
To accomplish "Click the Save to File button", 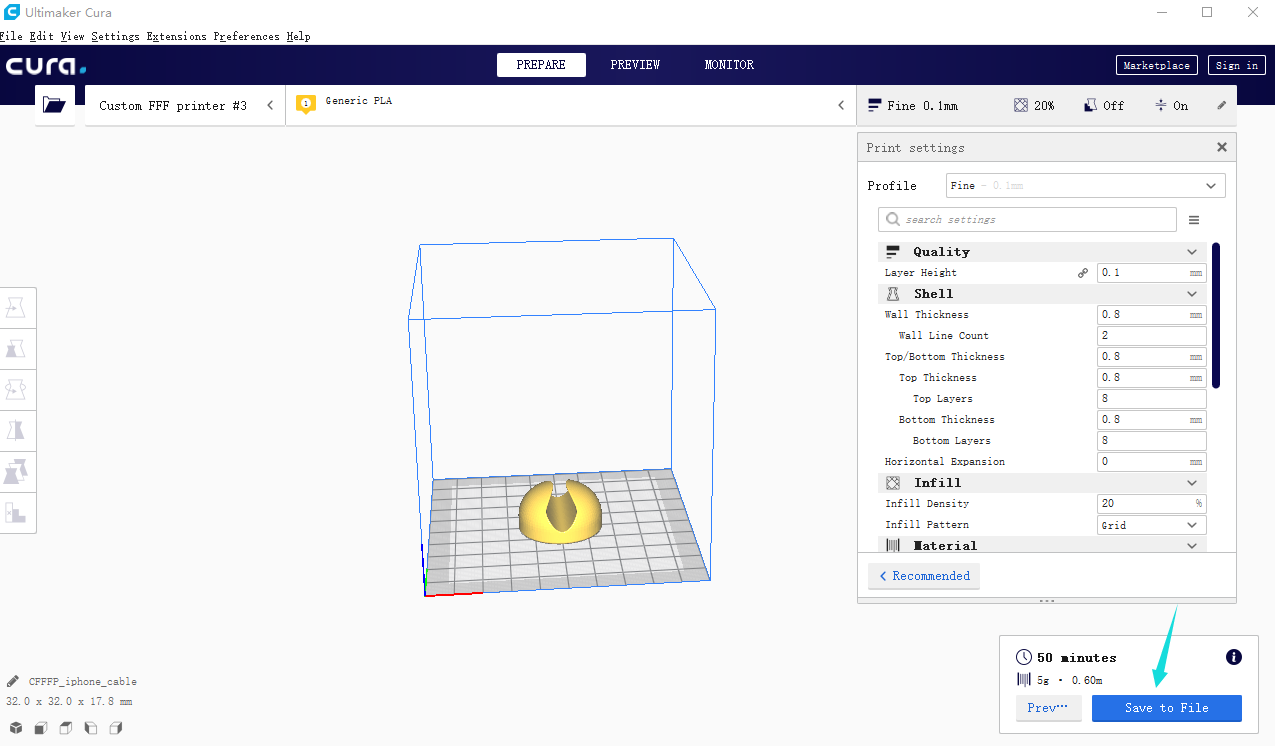I will point(1167,708).
